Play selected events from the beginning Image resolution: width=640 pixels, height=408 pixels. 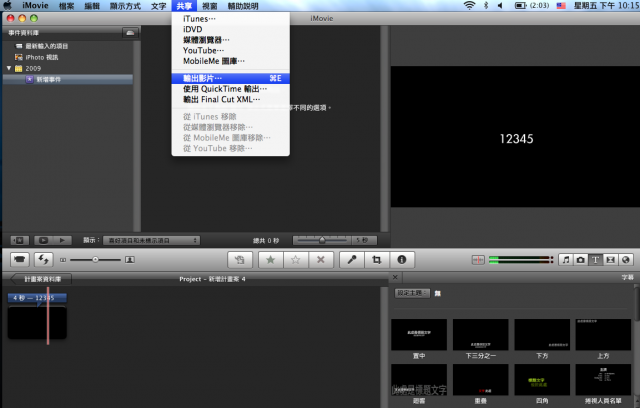(x=62, y=240)
